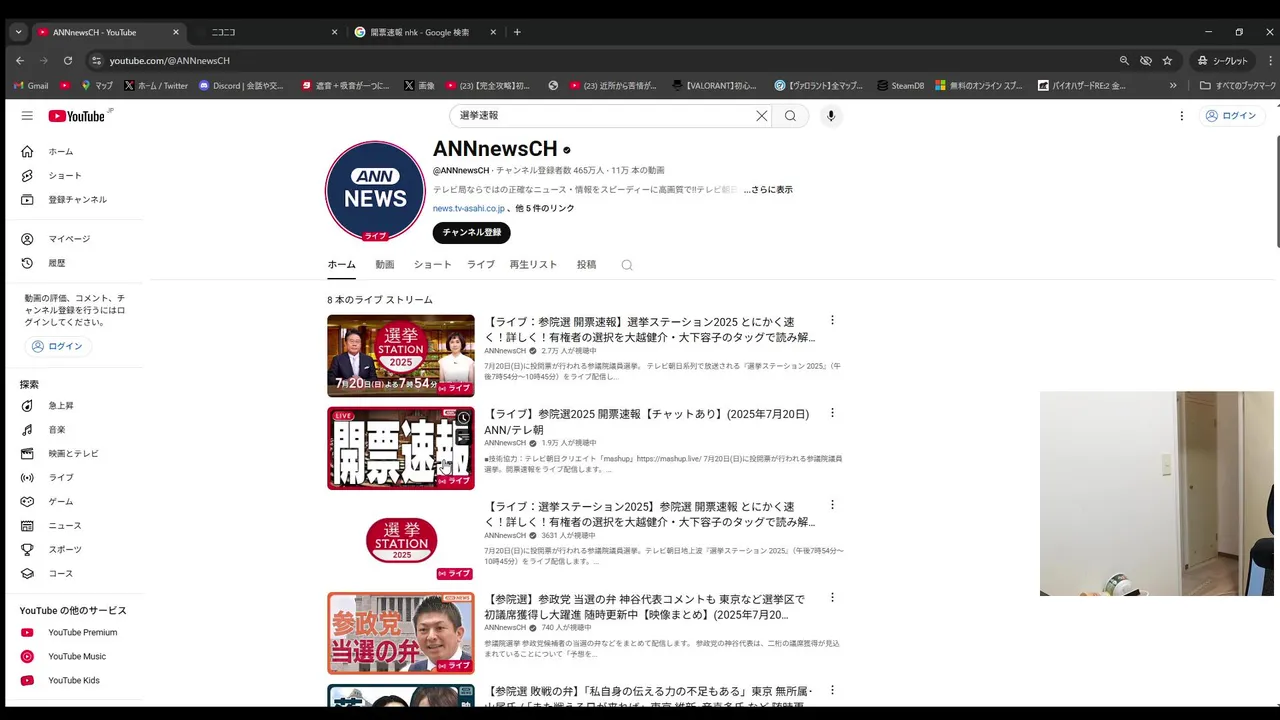
Task: Expand channel description with さらに表示
Action: pyautogui.click(x=768, y=190)
